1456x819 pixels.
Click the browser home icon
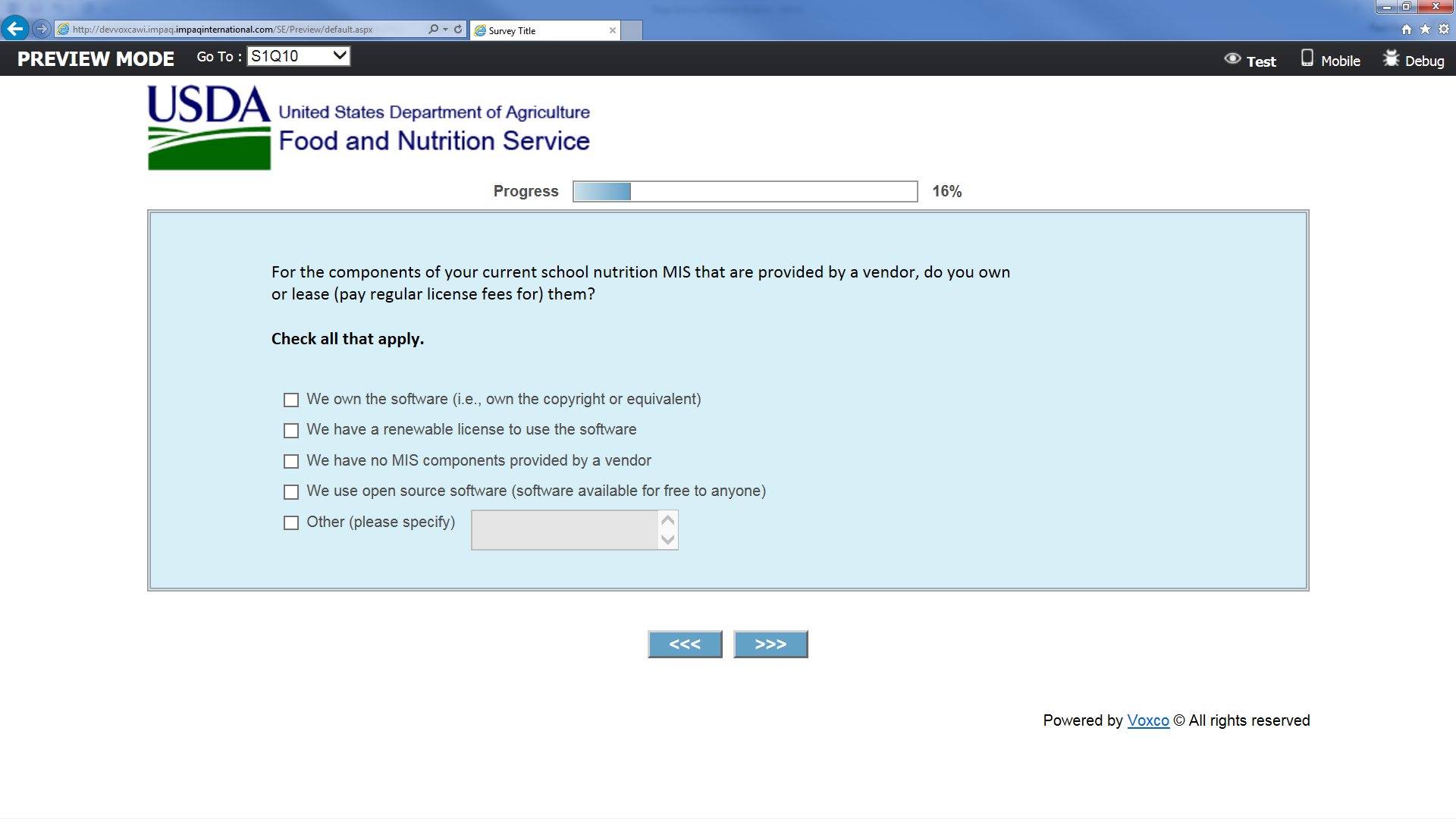point(1407,29)
